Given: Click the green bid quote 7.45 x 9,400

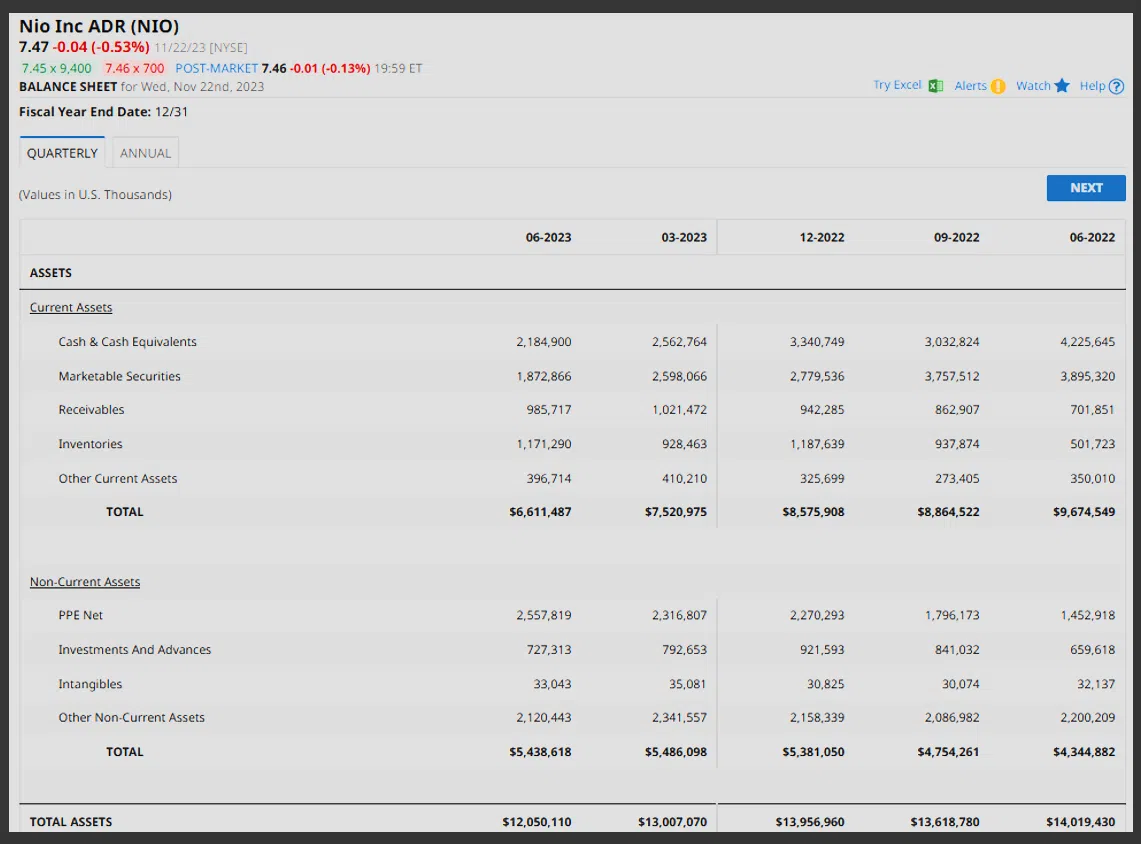Looking at the screenshot, I should point(57,68).
